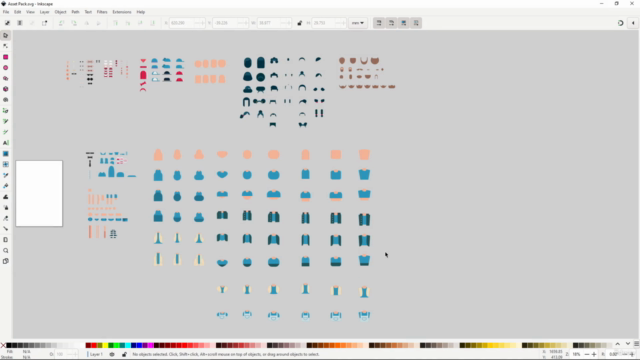Click the W width input field
The width and height of the screenshot is (640, 360).
274,23
